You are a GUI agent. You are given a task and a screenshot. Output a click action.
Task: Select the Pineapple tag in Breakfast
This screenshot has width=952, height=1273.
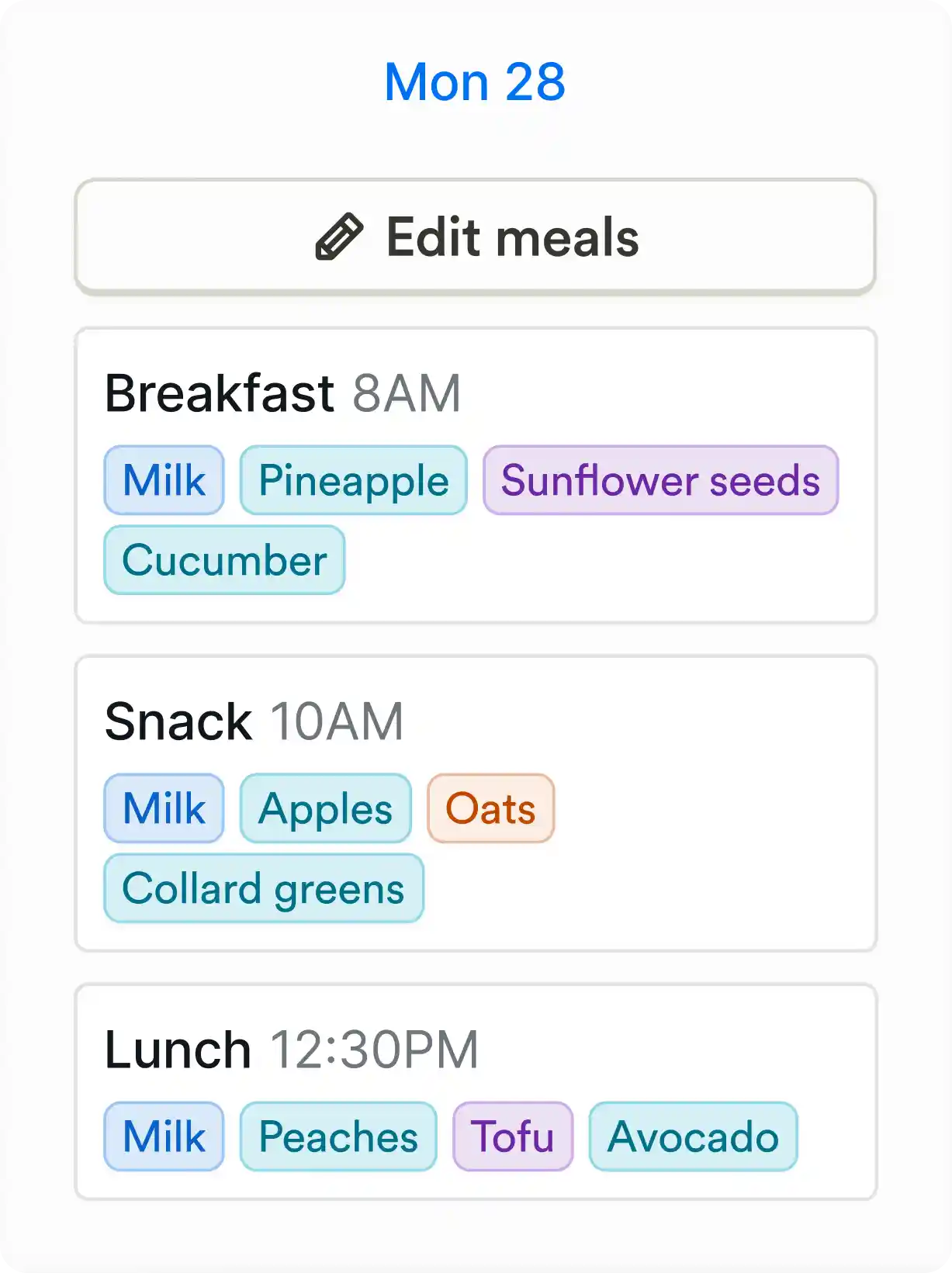pyautogui.click(x=354, y=480)
